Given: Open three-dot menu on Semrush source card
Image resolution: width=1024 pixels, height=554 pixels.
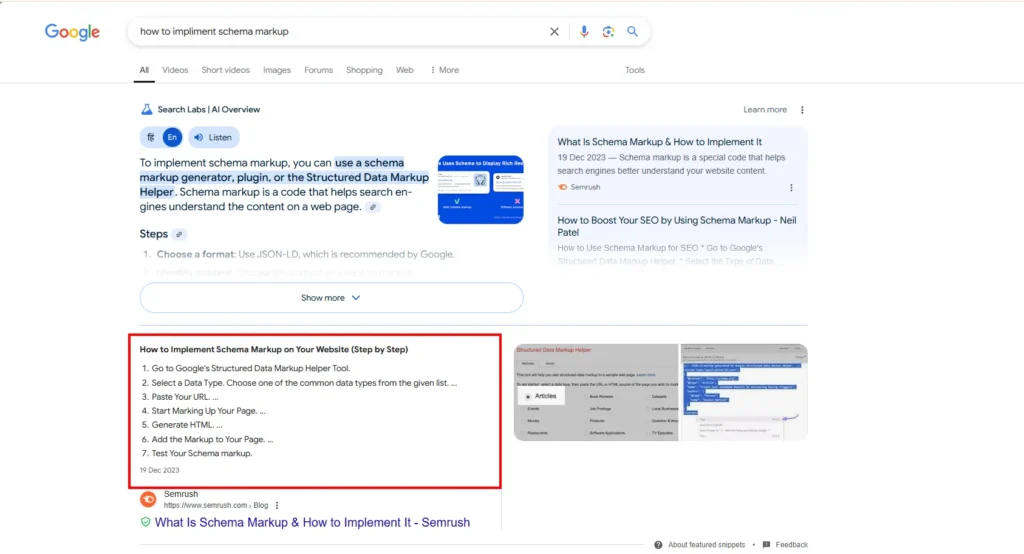Looking at the screenshot, I should click(791, 187).
